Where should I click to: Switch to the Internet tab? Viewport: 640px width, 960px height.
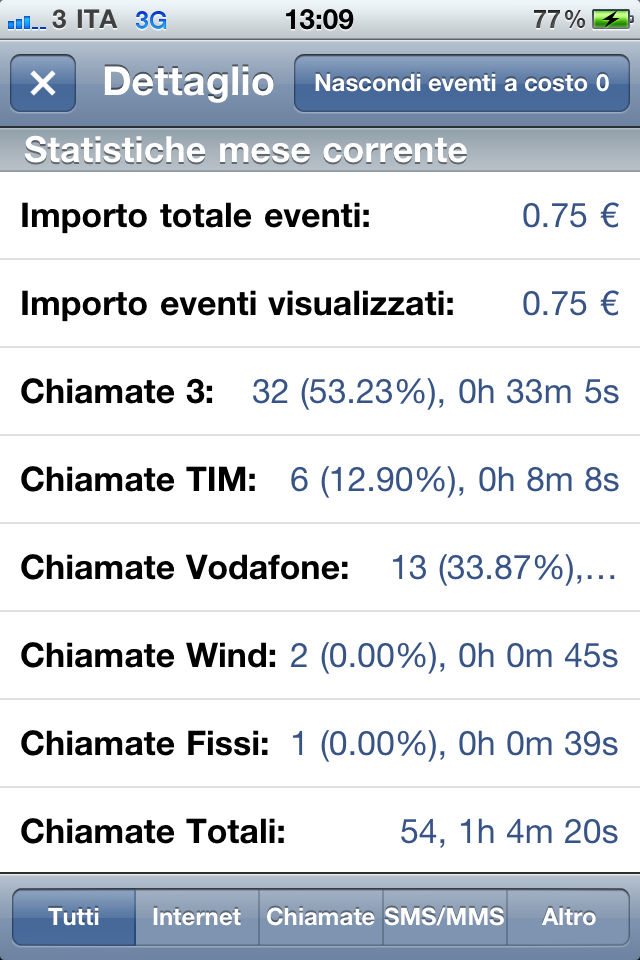197,917
